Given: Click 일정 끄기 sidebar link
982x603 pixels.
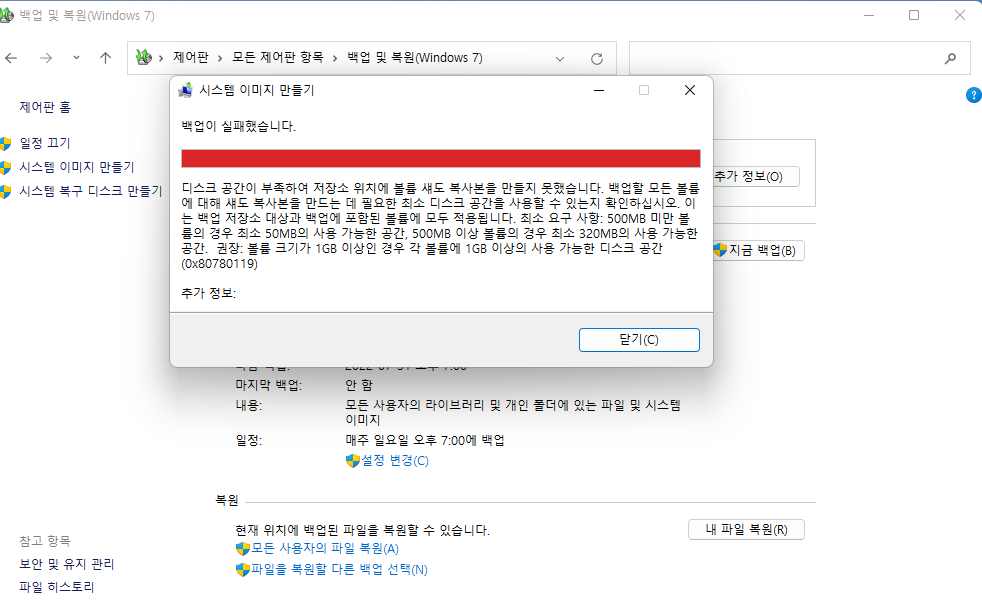Looking at the screenshot, I should (x=45, y=143).
